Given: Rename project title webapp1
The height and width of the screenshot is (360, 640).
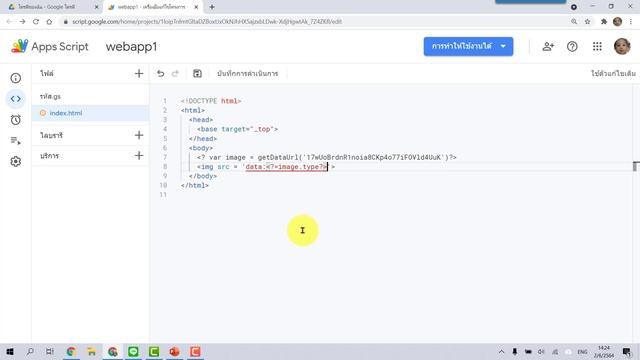Looking at the screenshot, I should pos(131,47).
